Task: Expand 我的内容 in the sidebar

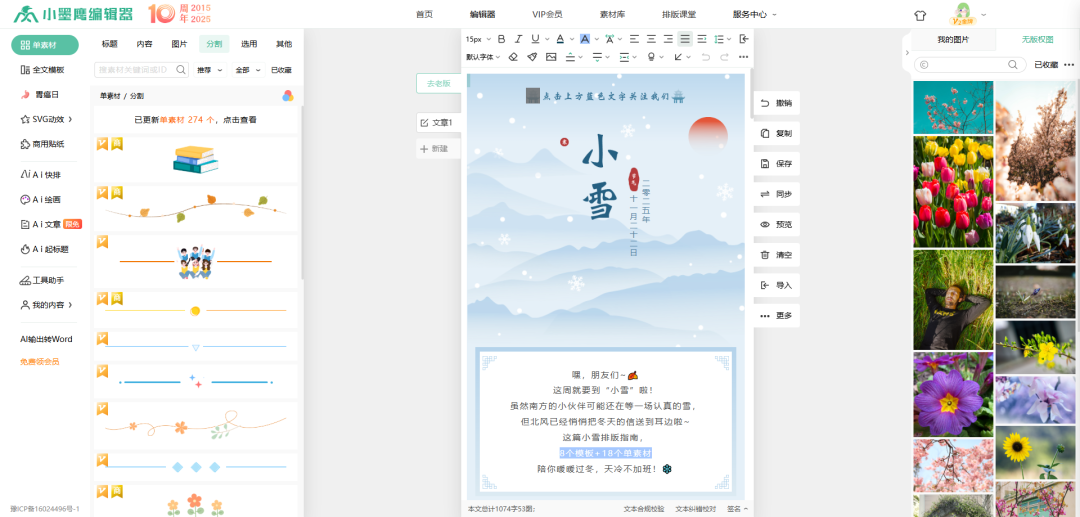Action: 47,304
